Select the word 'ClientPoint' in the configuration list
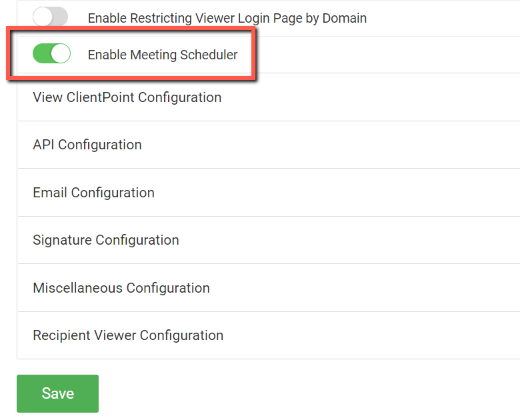 tap(100, 97)
